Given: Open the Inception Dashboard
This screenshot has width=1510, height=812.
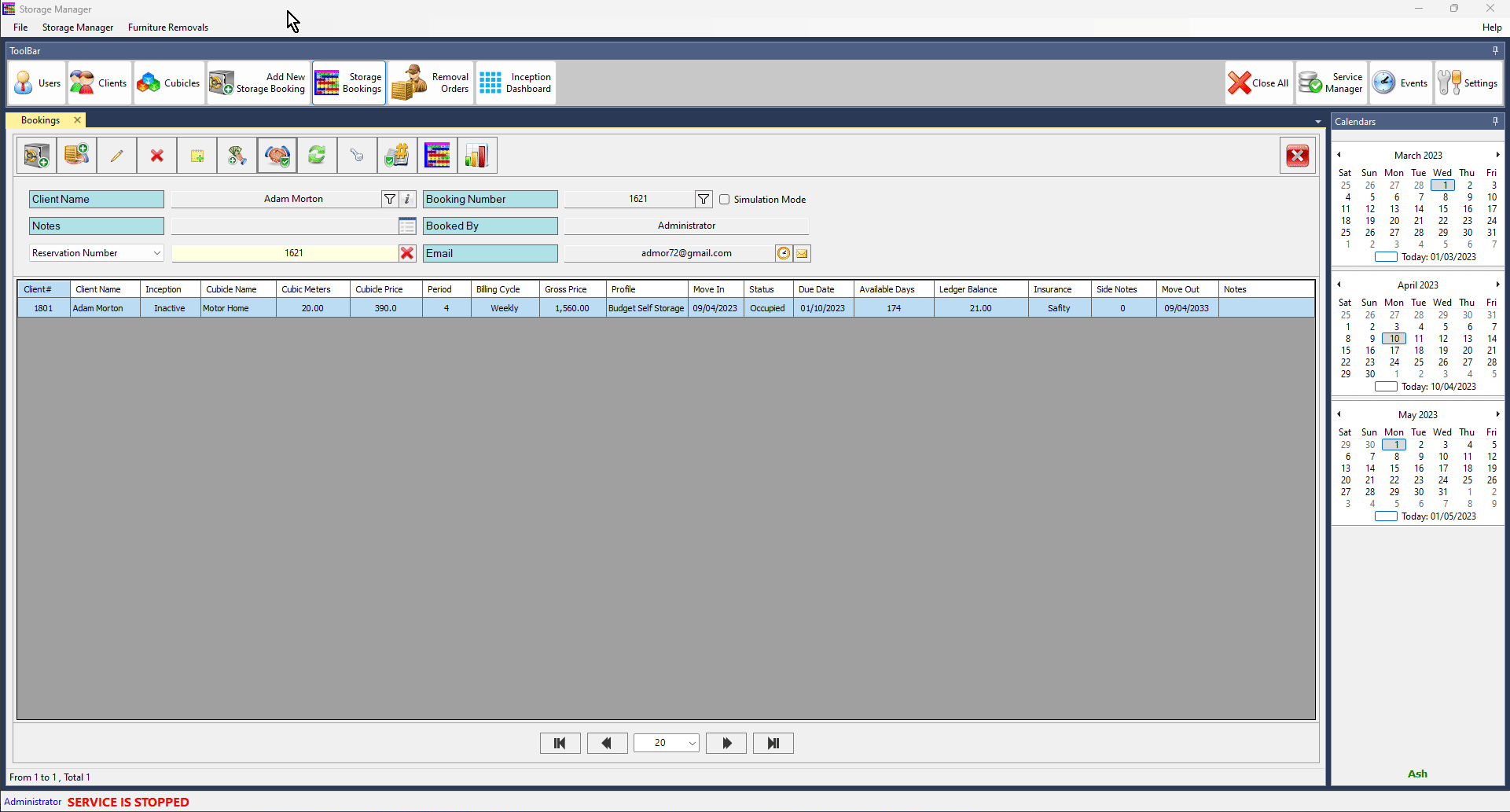Looking at the screenshot, I should tap(516, 83).
